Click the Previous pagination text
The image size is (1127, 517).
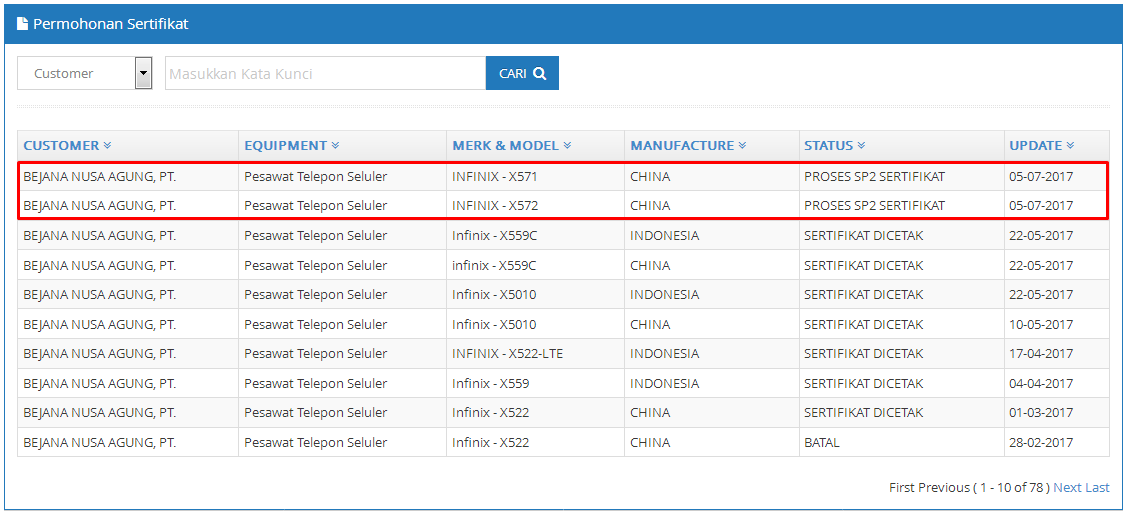(944, 488)
